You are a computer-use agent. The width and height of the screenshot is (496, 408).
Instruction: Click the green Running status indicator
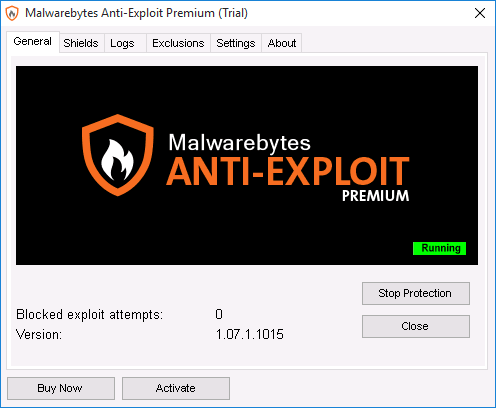(439, 248)
